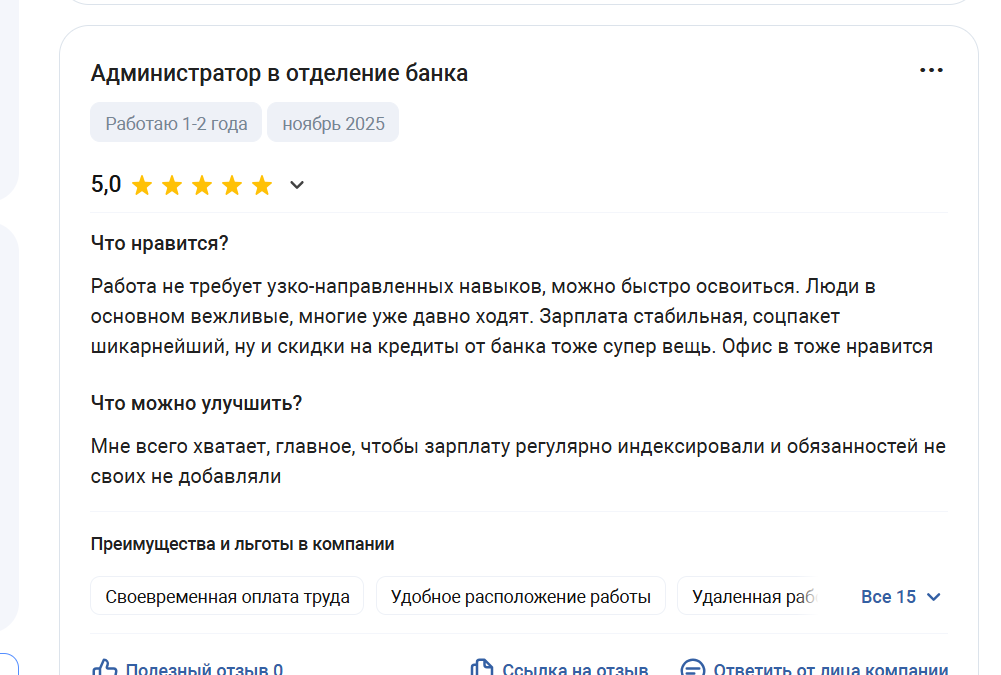
Task: Expand the Все 15 benefits list
Action: point(888,597)
